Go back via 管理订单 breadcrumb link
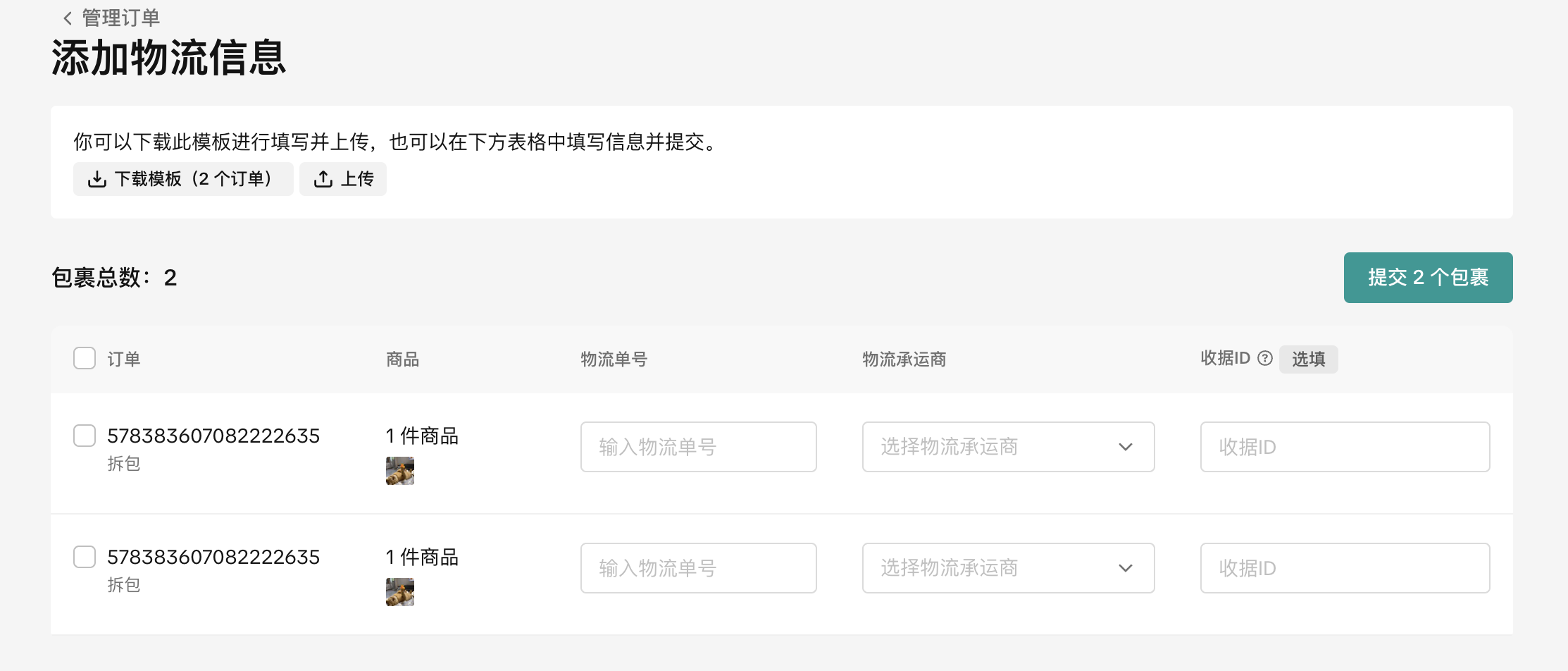 pyautogui.click(x=121, y=18)
